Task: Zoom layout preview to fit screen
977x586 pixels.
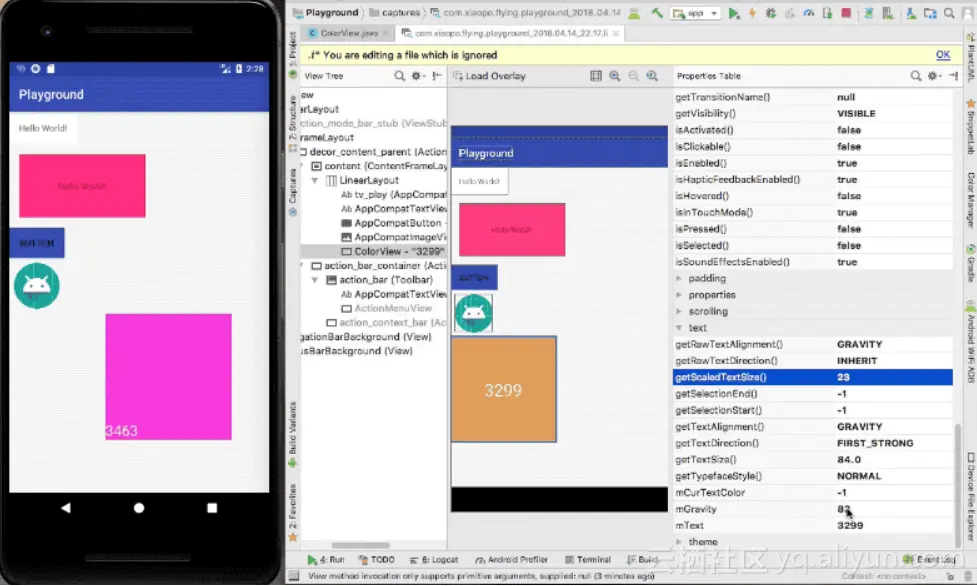Action: [652, 76]
